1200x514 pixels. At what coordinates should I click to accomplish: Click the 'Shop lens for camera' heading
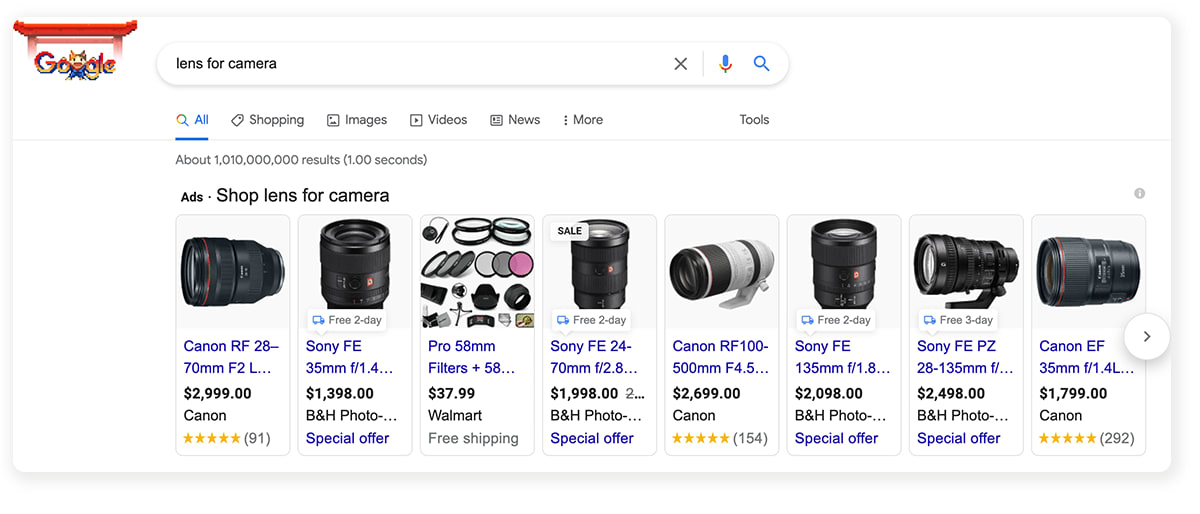[x=303, y=195]
